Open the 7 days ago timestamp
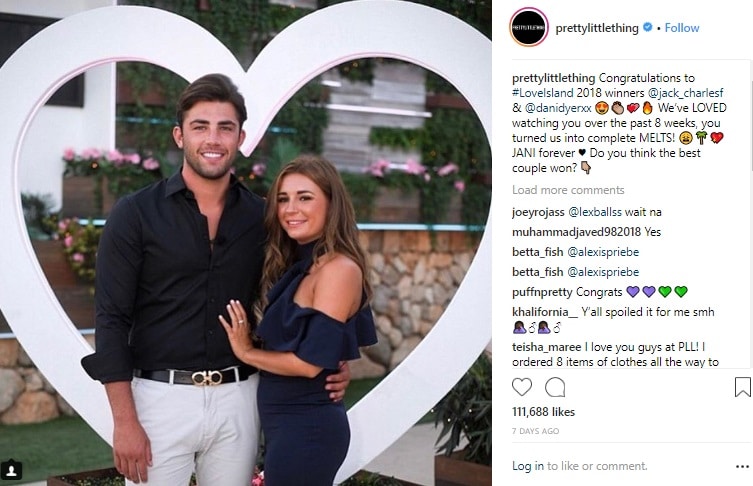The width and height of the screenshot is (753, 486). 535,431
